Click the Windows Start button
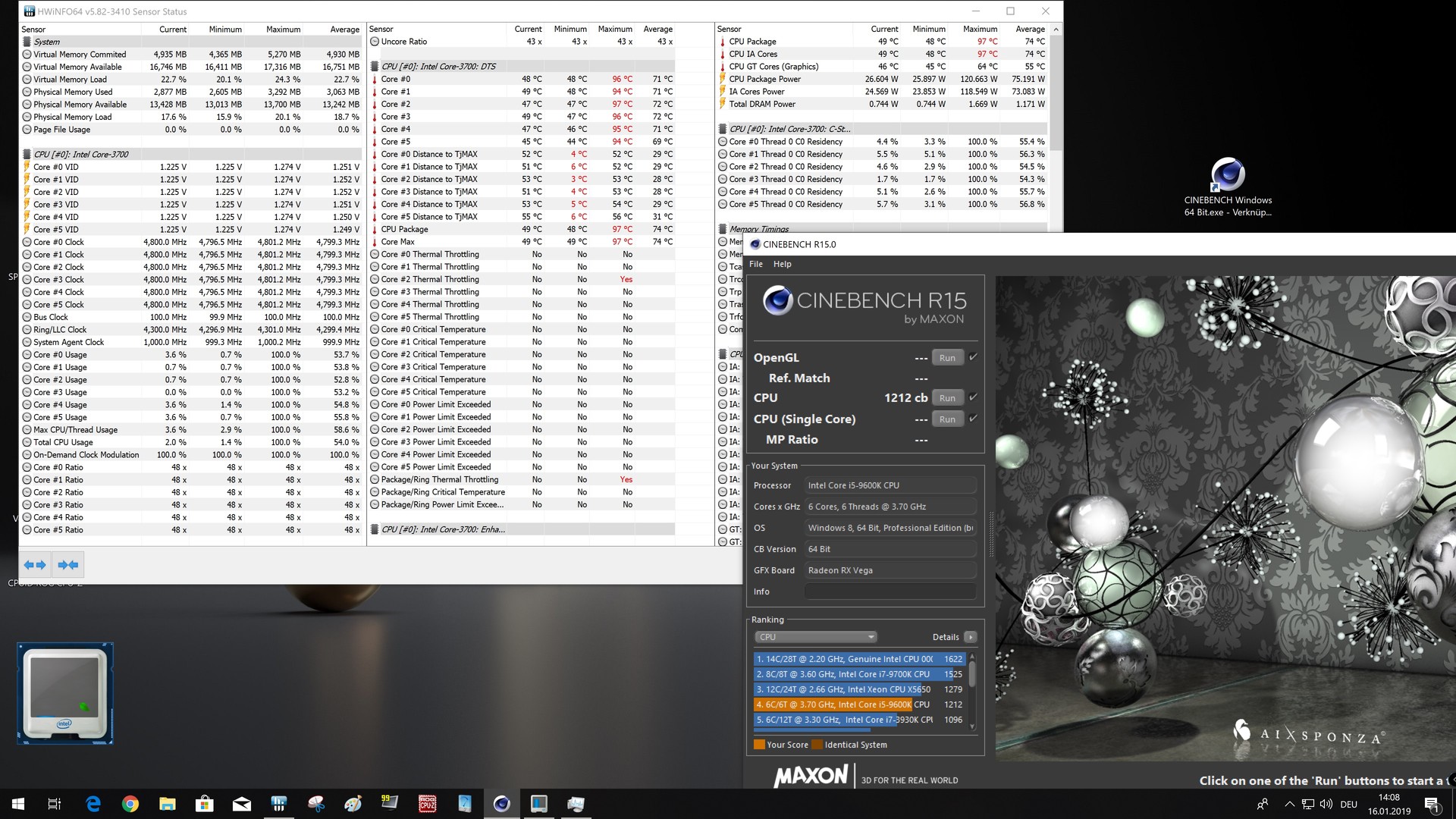The width and height of the screenshot is (1456, 819). click(18, 804)
